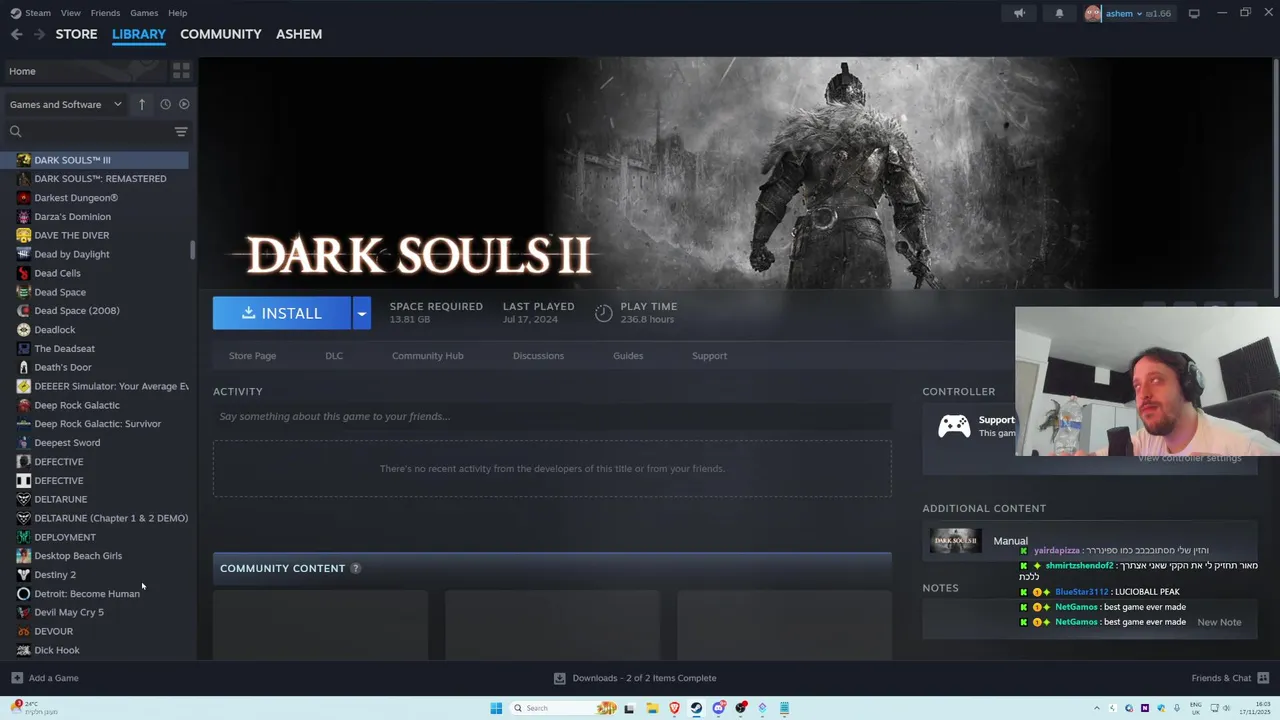Click the Destiny 2 game icon
Viewport: 1280px width, 720px height.
24,575
